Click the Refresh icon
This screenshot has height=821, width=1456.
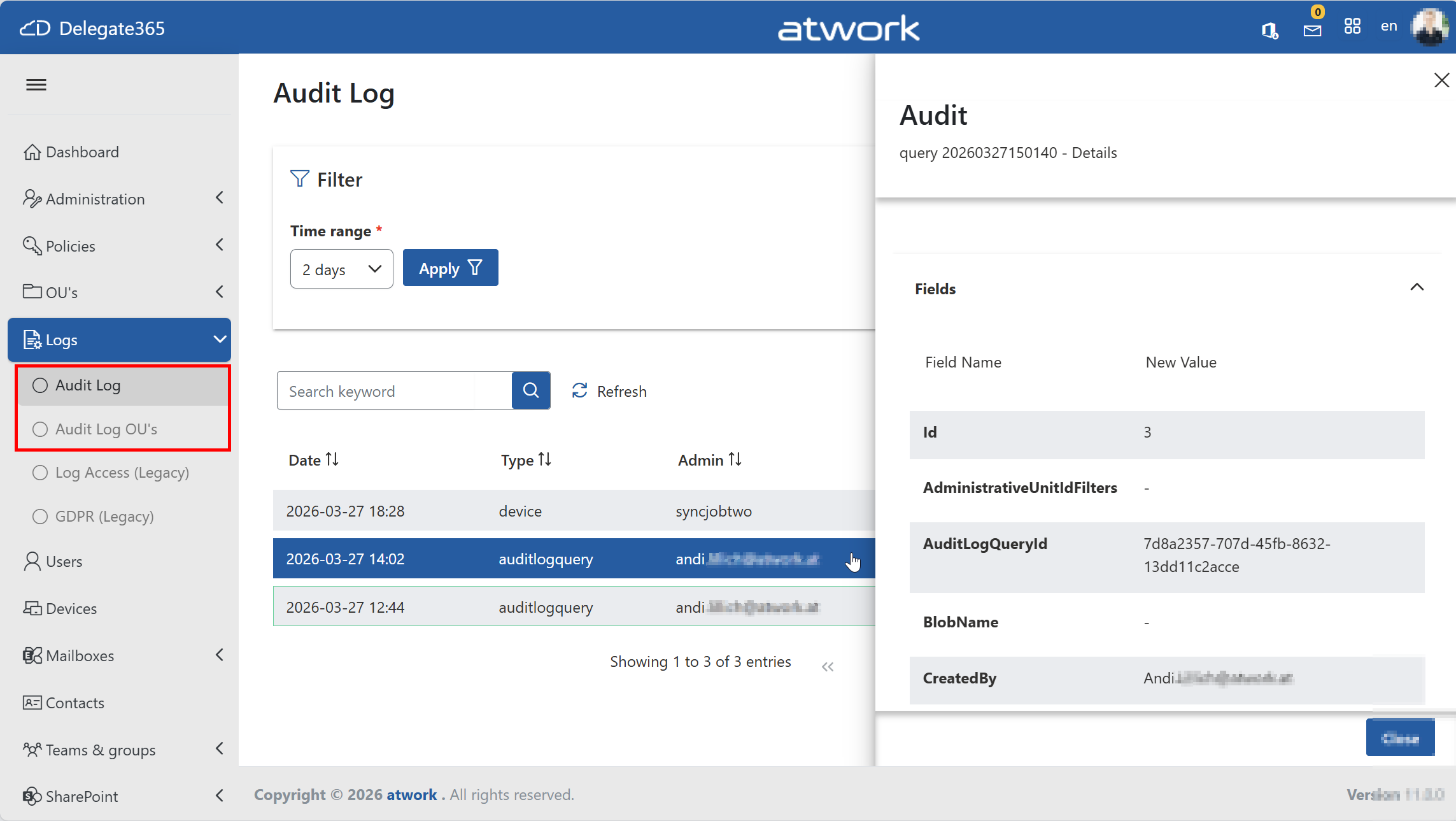[x=579, y=391]
